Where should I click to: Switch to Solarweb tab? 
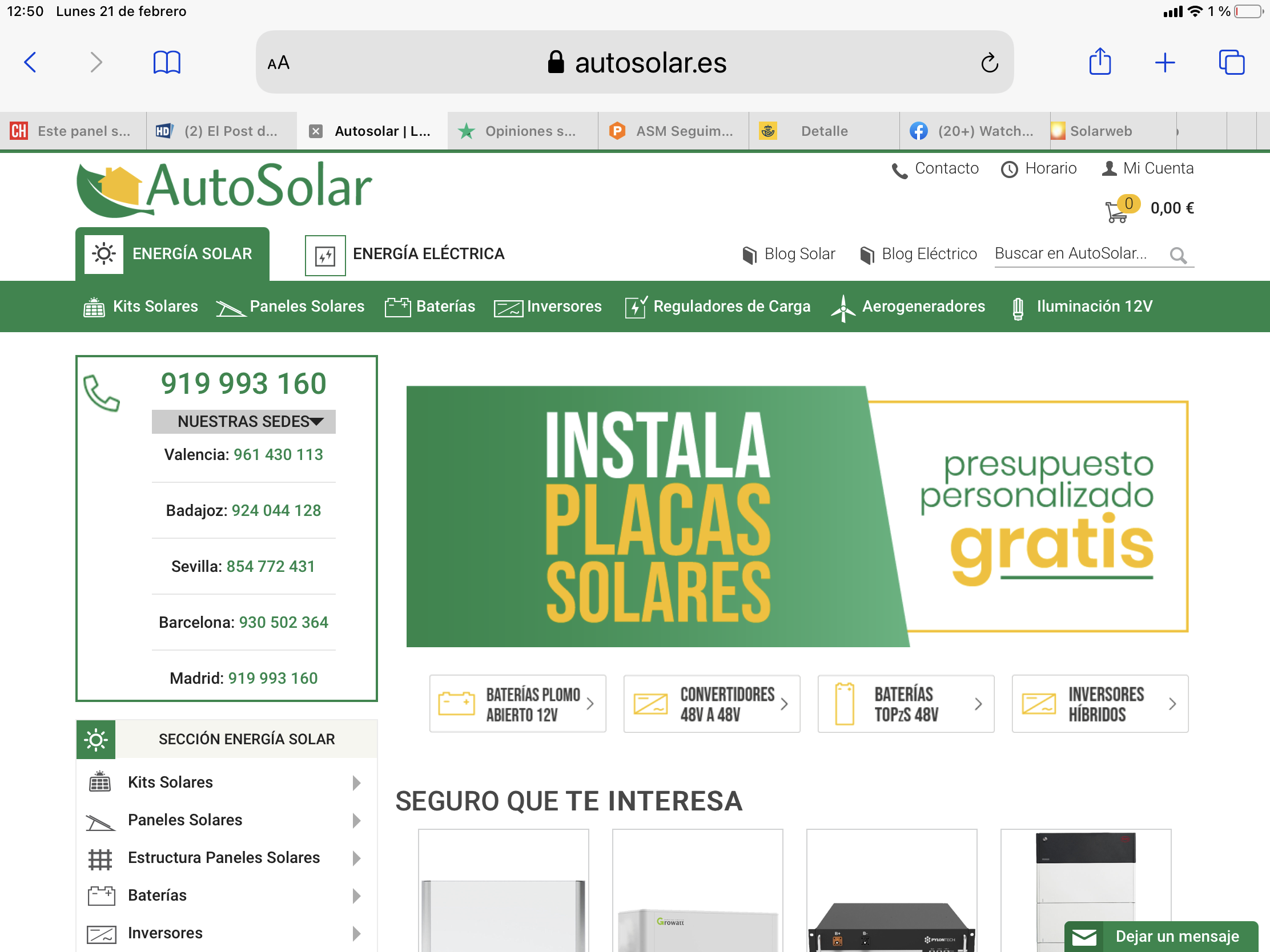(1113, 131)
